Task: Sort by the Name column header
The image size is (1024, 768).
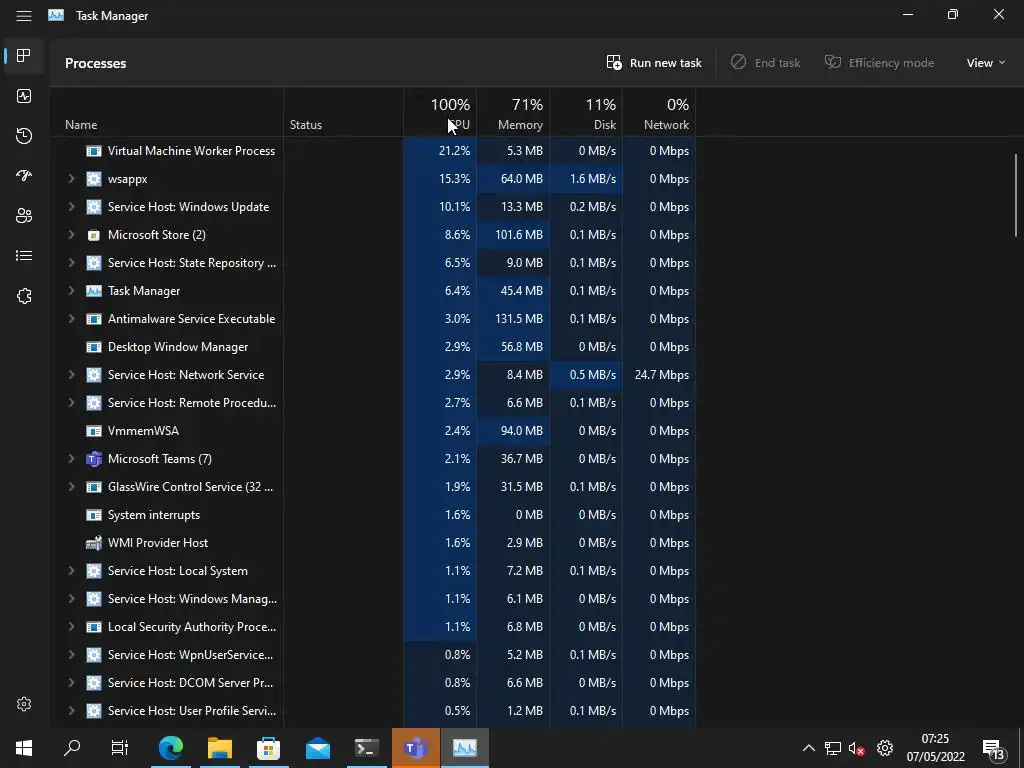Action: click(167, 113)
